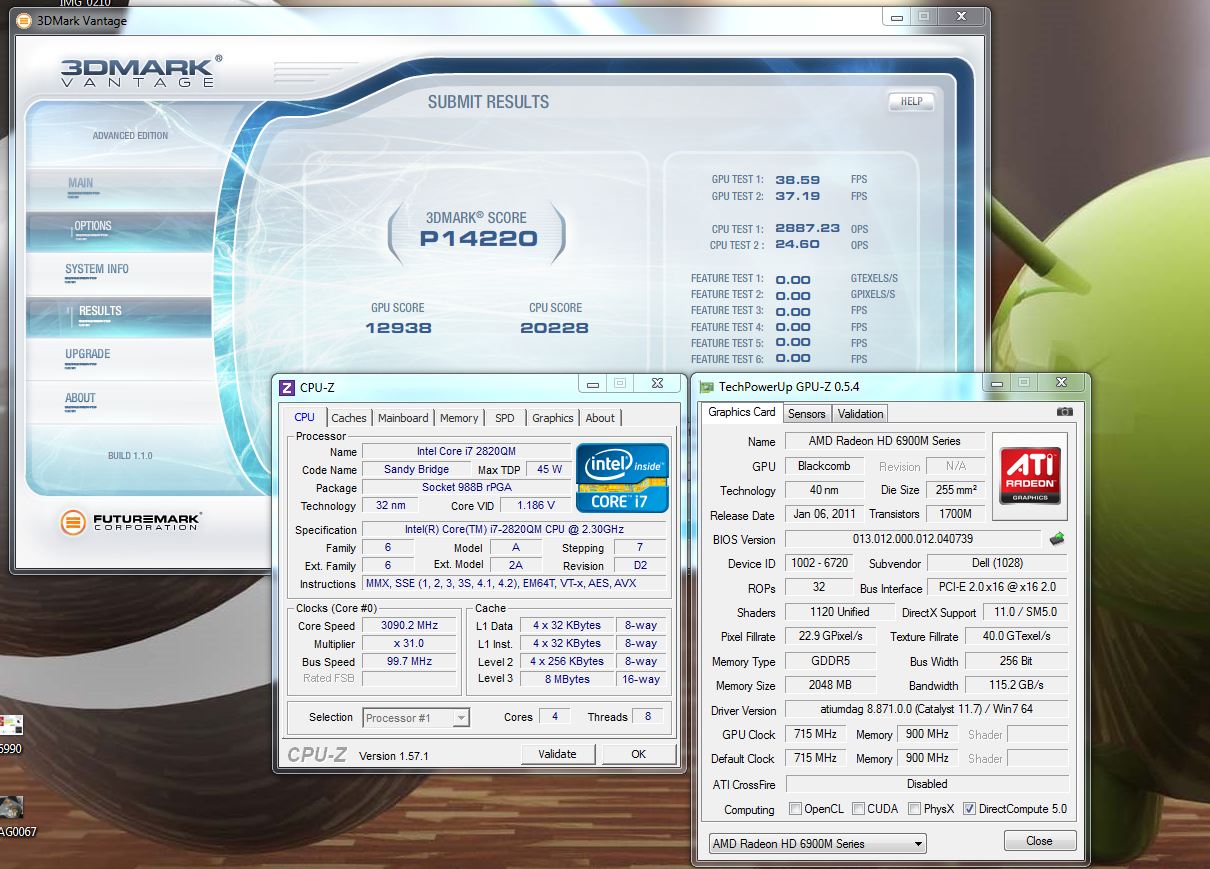Click the Close button in GPU-Z
The height and width of the screenshot is (869, 1210).
click(1039, 841)
